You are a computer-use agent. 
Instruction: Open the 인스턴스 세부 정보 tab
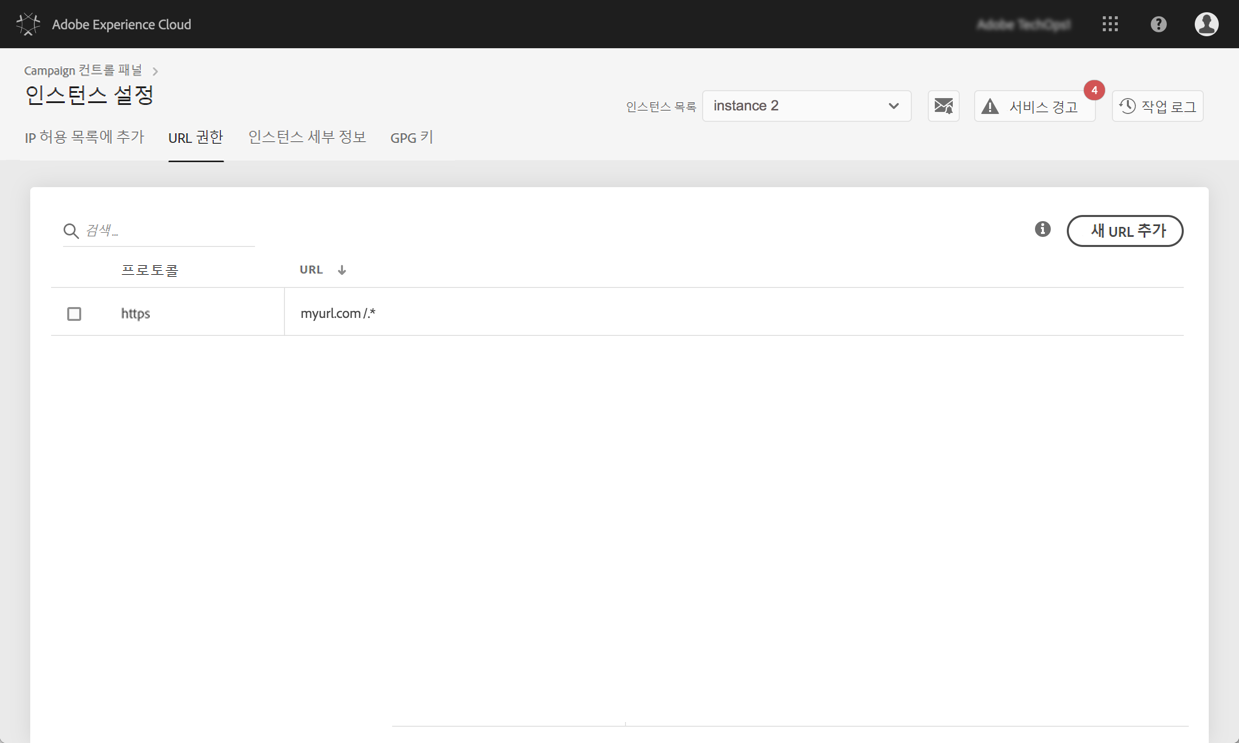[307, 137]
